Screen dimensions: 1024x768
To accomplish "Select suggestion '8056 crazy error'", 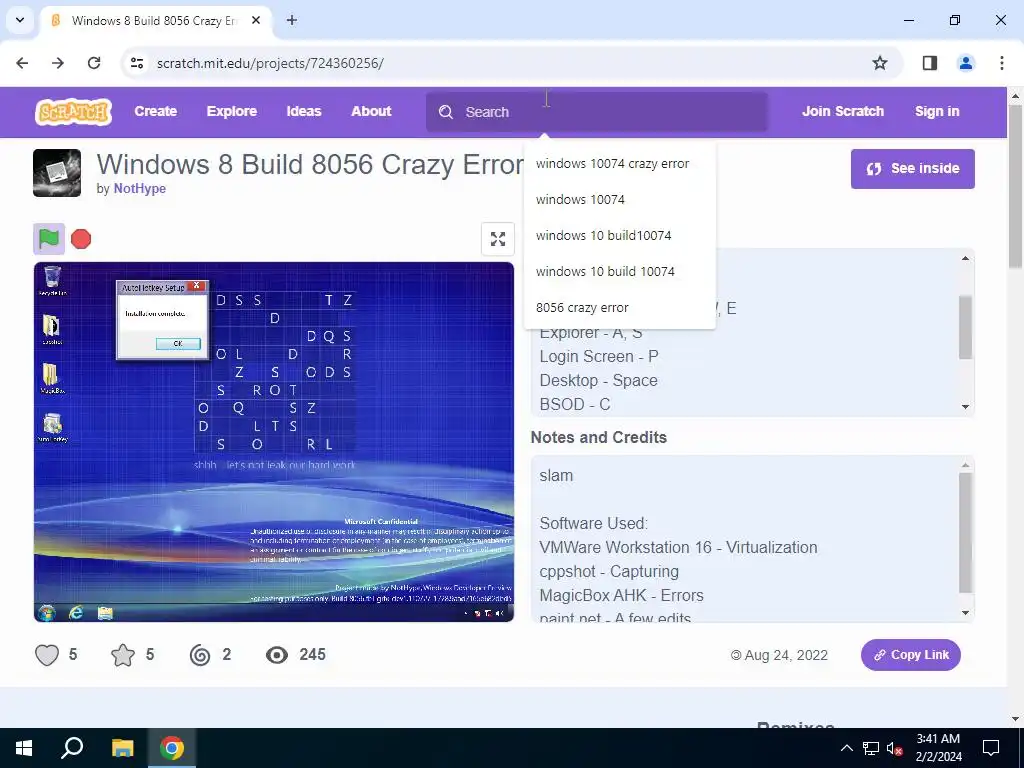I will pos(620,308).
